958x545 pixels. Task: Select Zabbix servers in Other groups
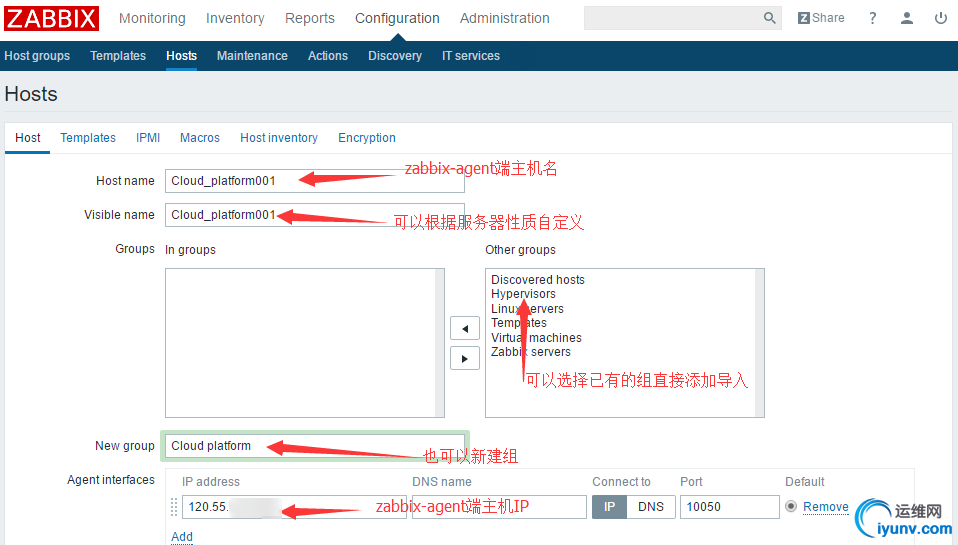[x=531, y=352]
